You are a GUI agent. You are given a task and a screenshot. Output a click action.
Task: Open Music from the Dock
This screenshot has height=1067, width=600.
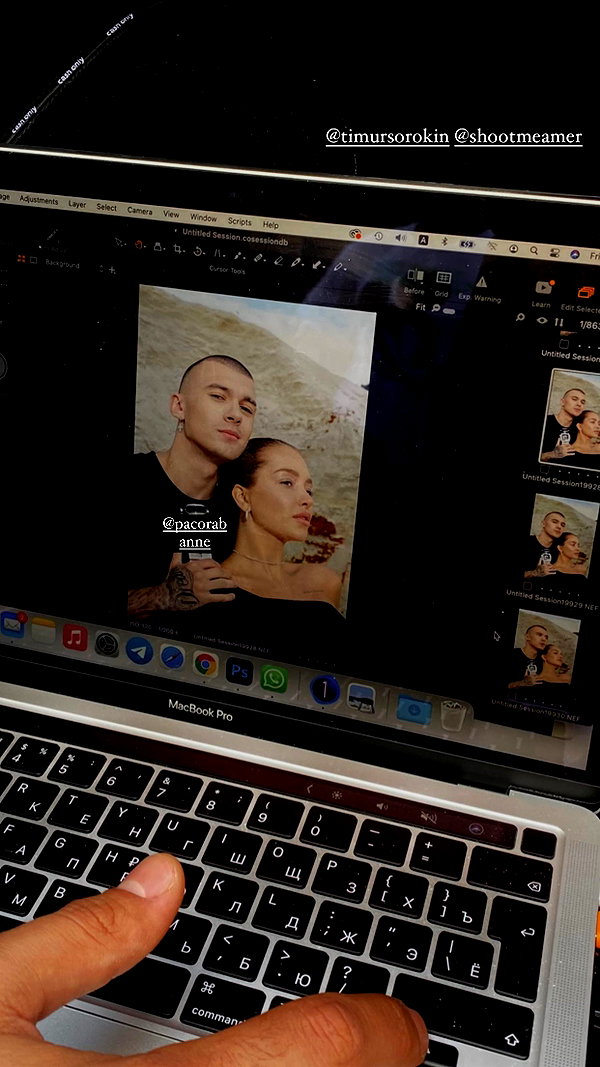(x=75, y=638)
